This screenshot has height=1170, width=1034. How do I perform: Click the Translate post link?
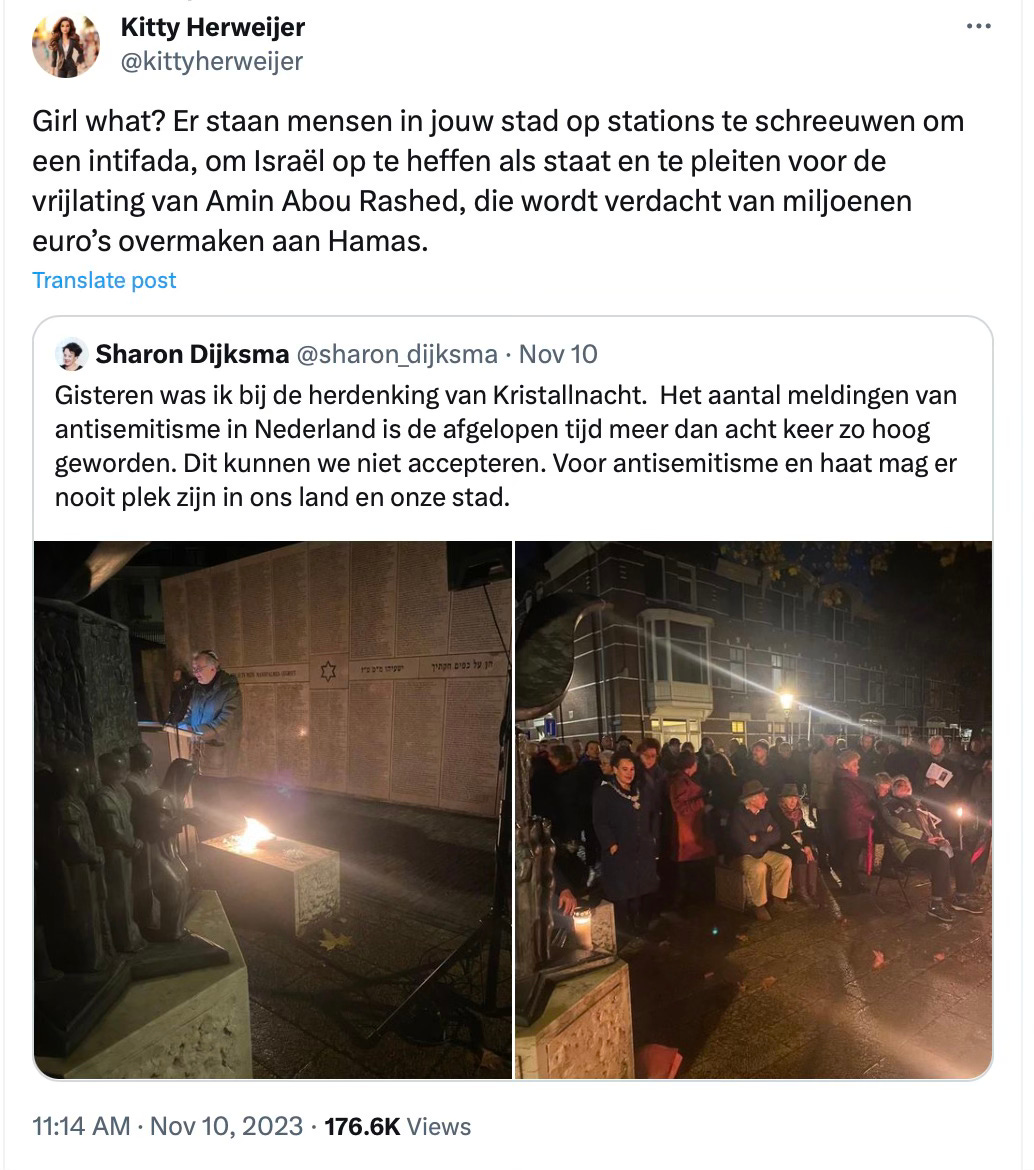click(104, 280)
